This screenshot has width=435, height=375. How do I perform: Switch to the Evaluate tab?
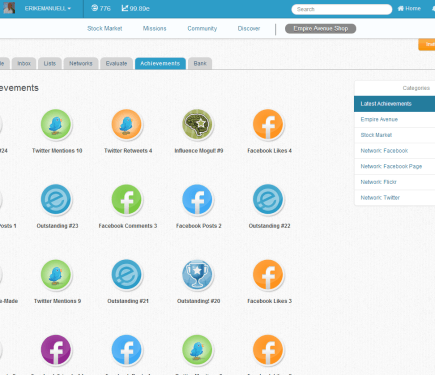coord(116,63)
